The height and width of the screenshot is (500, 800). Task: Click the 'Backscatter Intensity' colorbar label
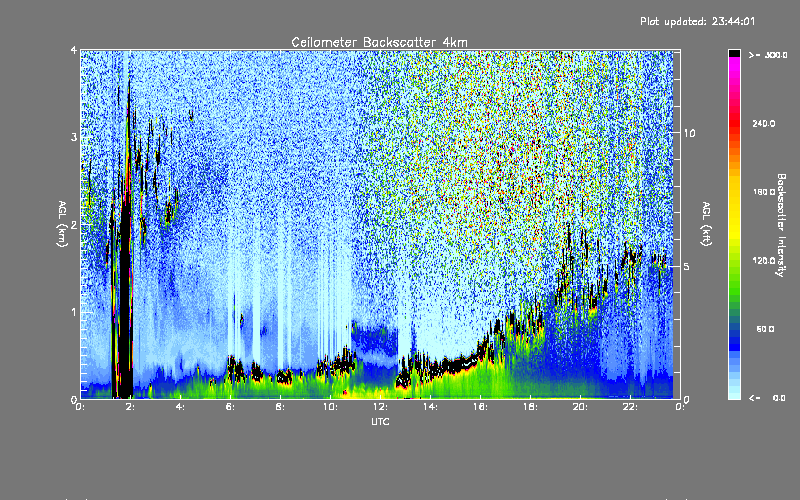click(x=781, y=225)
